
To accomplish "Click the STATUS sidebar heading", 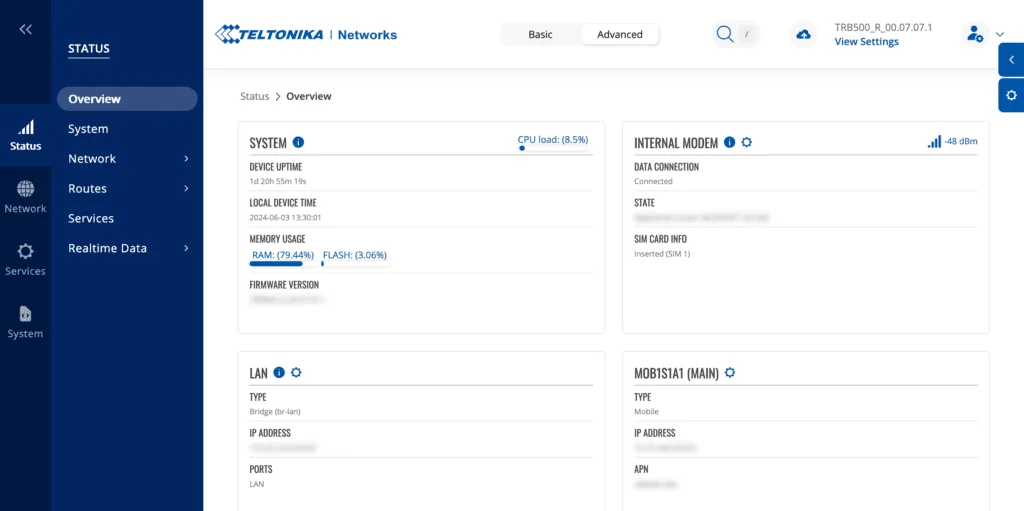I will 89,48.
